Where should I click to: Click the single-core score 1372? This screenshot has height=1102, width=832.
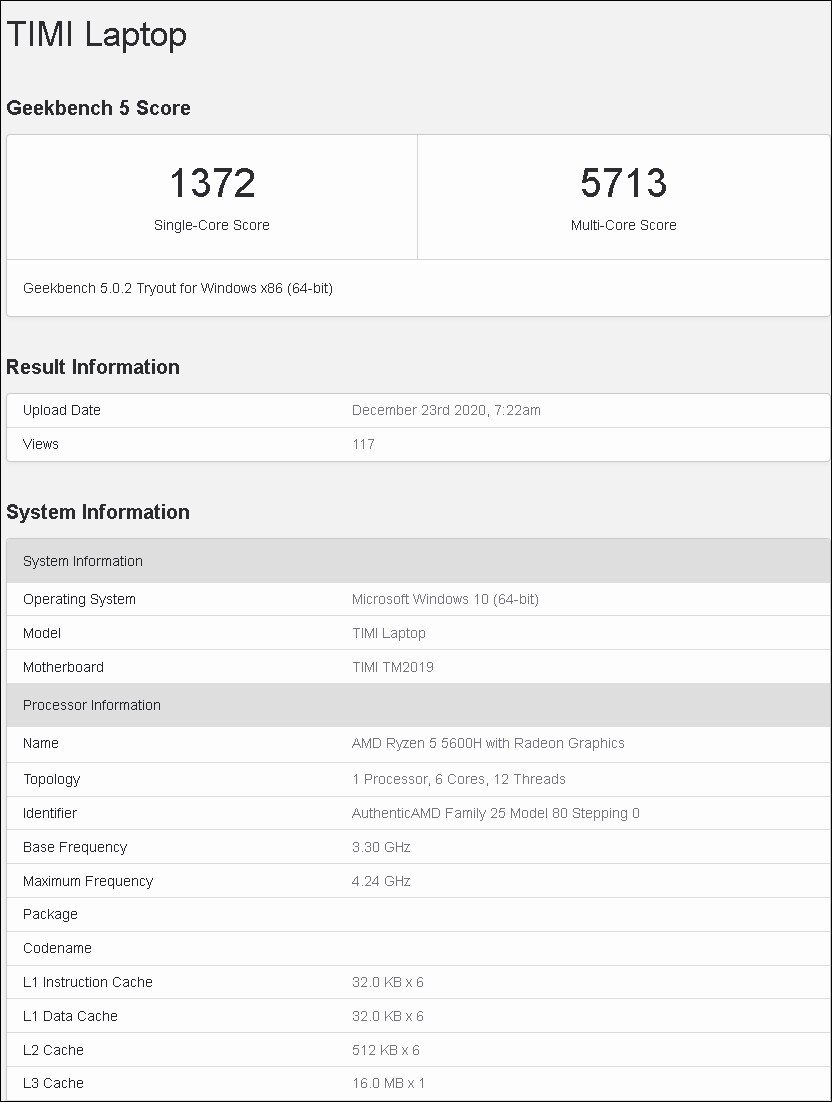coord(212,183)
